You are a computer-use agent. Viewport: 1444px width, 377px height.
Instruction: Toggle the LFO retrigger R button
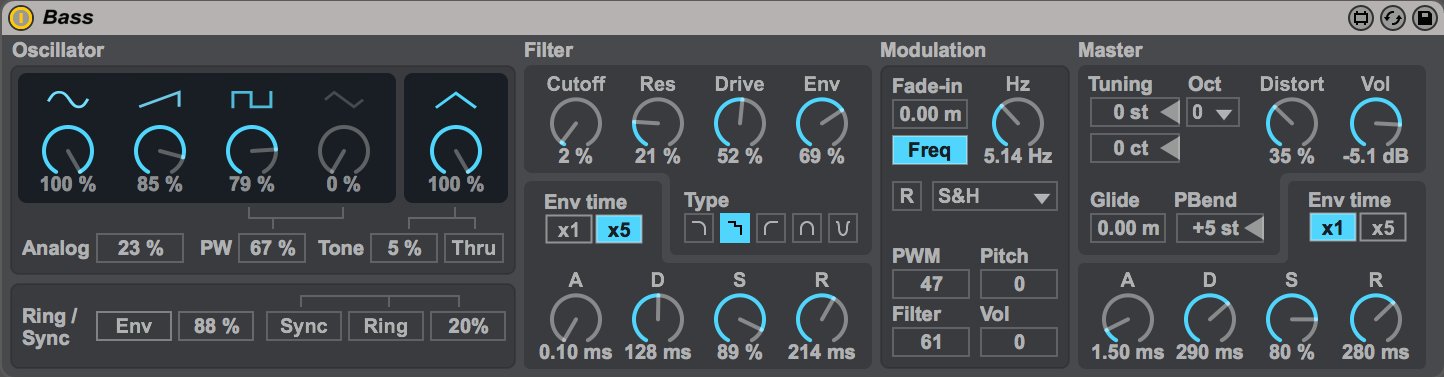coord(906,197)
